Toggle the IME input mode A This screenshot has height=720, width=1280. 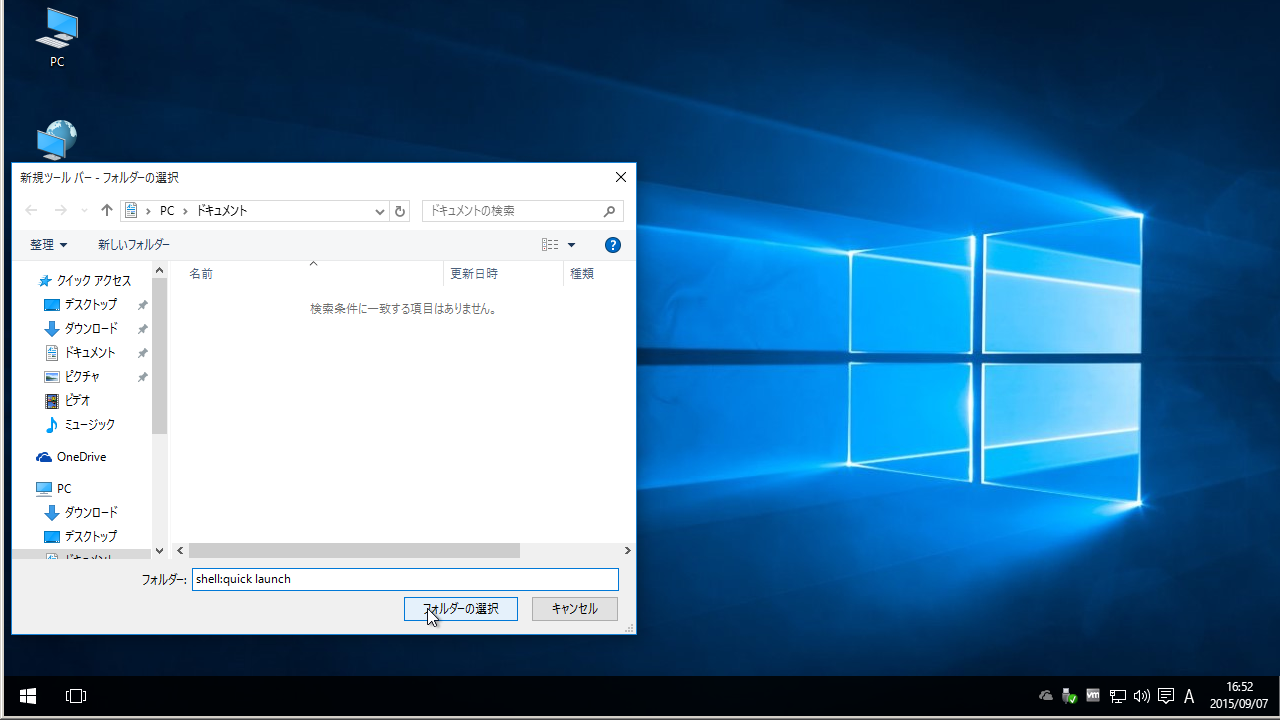tap(1189, 696)
